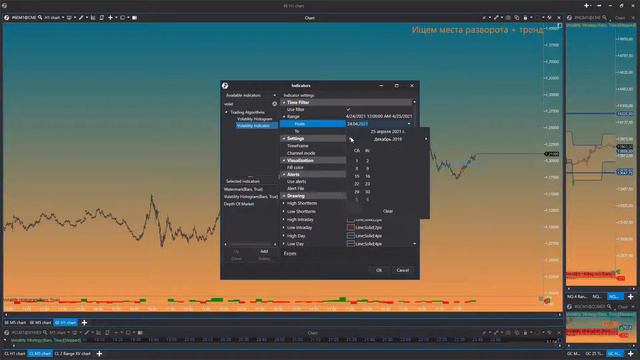Viewport: 640px width, 360px height.
Task: Click the crosshair cursor tool in main toolbar
Action: (110, 18)
